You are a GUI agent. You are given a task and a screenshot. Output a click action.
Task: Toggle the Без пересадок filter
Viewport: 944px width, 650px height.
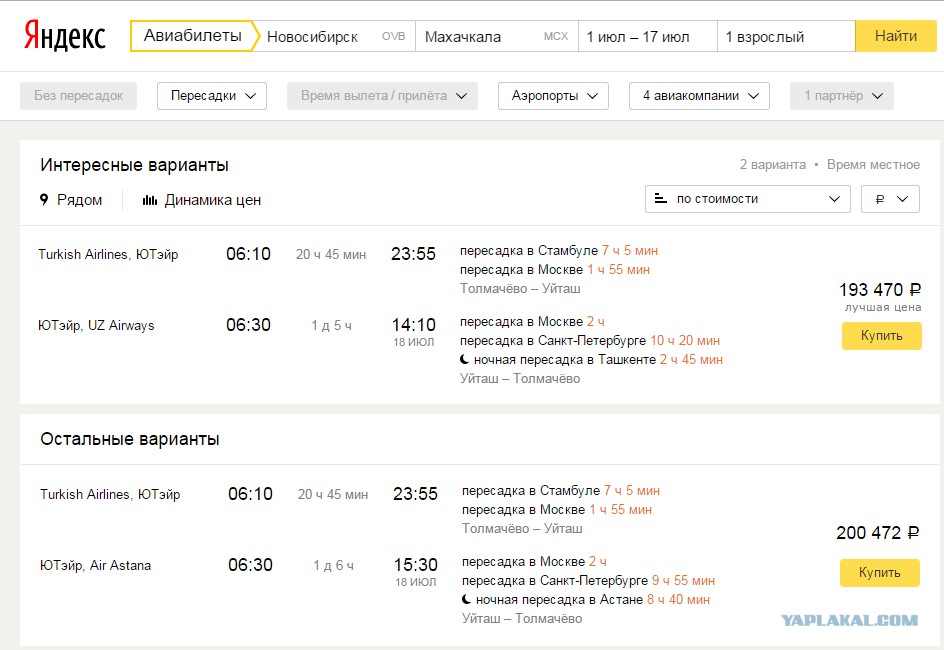tap(78, 96)
